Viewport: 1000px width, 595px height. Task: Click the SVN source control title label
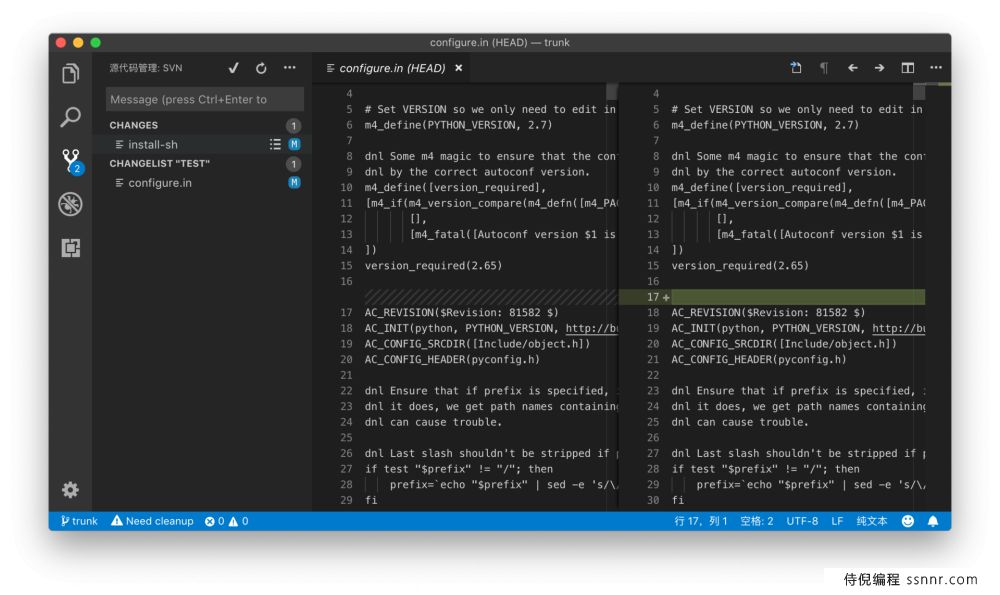coord(146,68)
